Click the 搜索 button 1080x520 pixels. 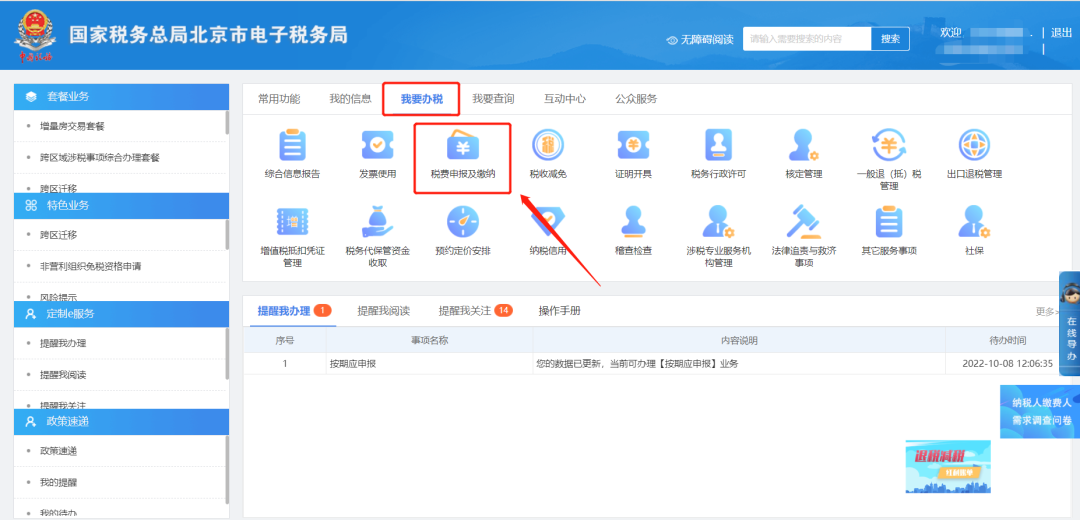890,39
